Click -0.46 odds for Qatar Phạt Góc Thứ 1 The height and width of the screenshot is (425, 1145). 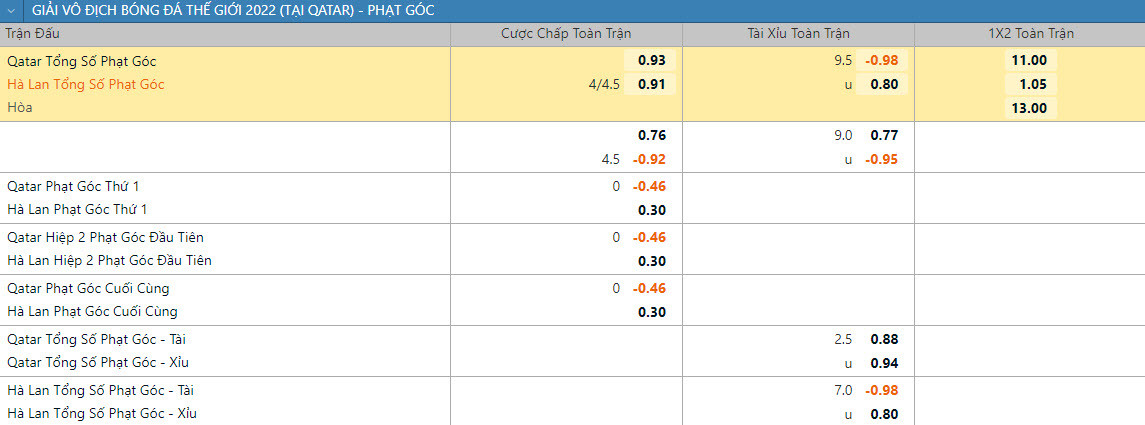[649, 186]
